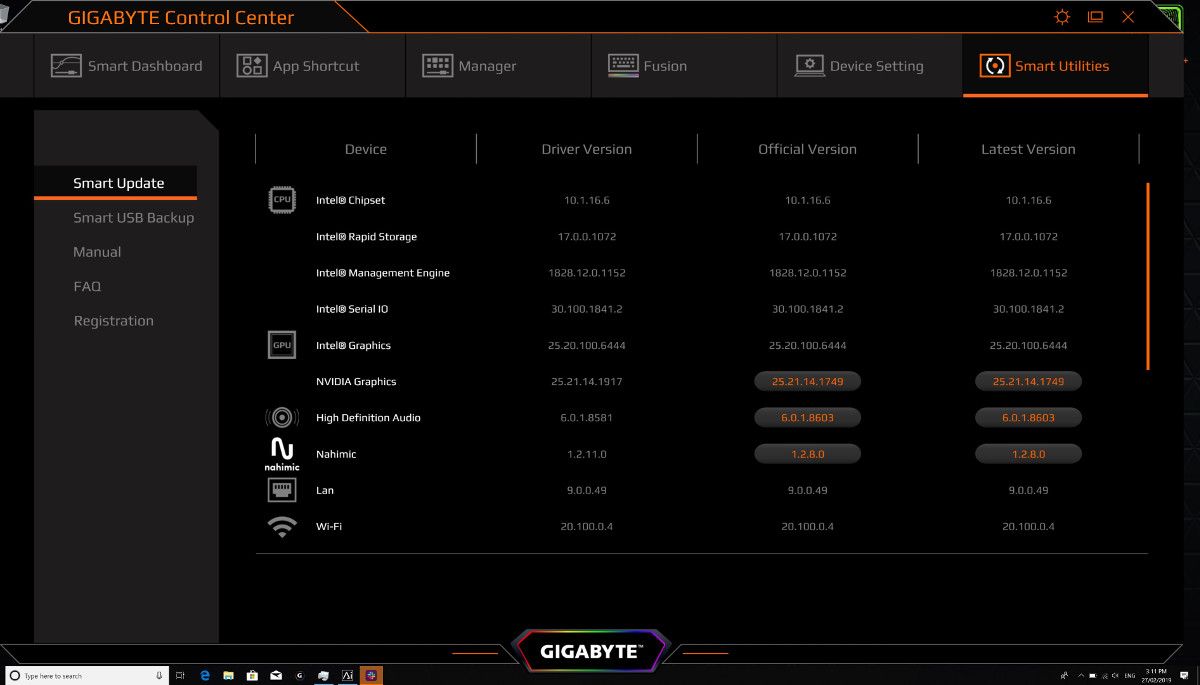Click the App Shortcut grid icon
The height and width of the screenshot is (685, 1200).
tap(249, 64)
